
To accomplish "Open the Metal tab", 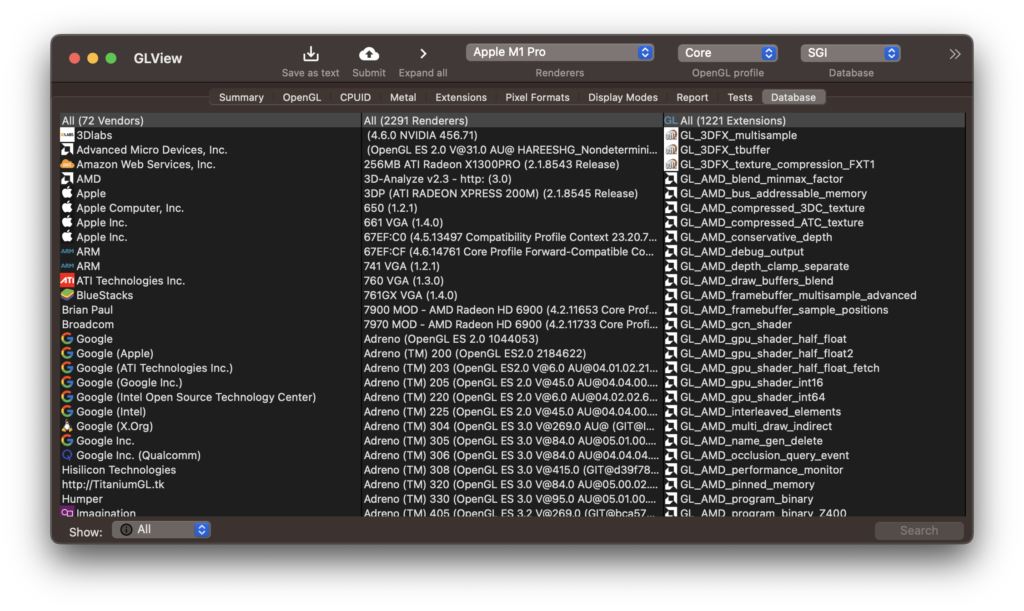I will [x=403, y=97].
